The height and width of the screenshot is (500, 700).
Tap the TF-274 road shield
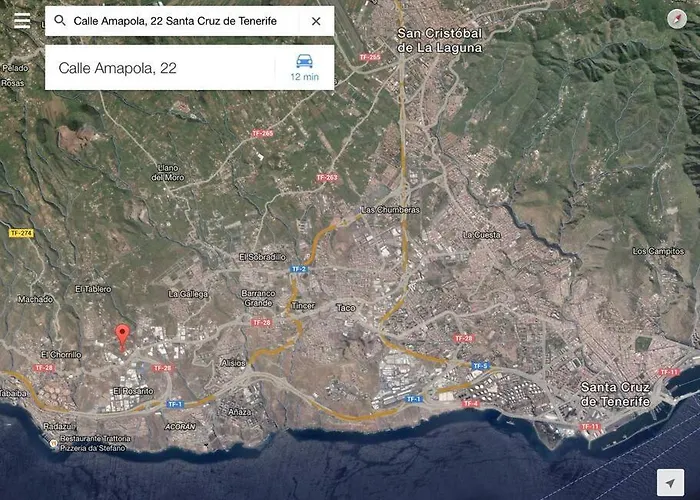pyautogui.click(x=20, y=233)
